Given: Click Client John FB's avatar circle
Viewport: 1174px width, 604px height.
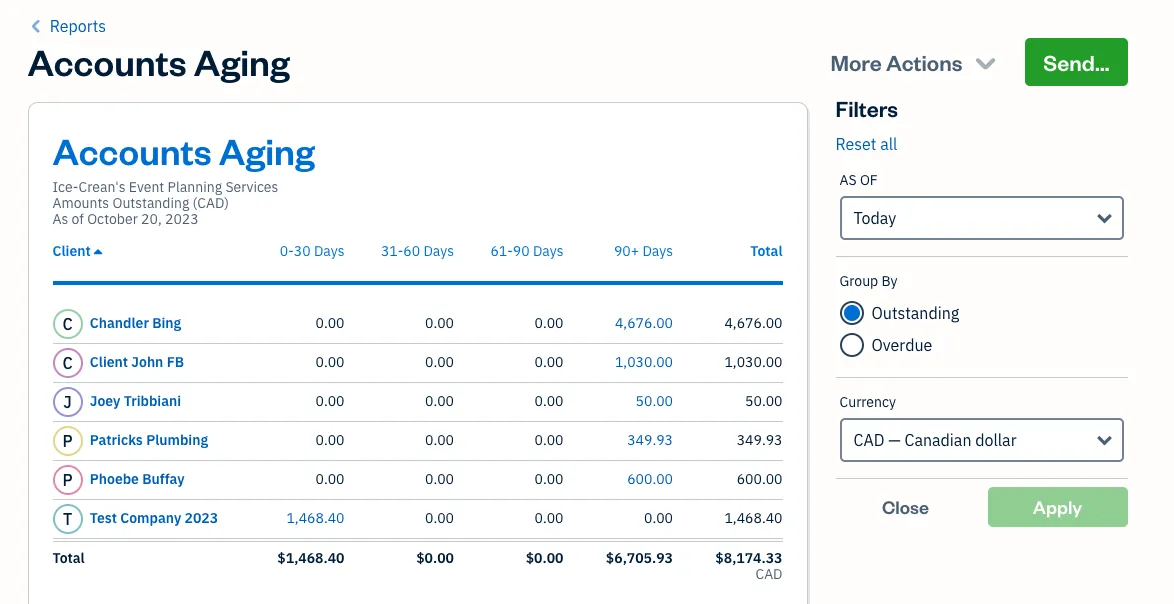Looking at the screenshot, I should (x=67, y=363).
